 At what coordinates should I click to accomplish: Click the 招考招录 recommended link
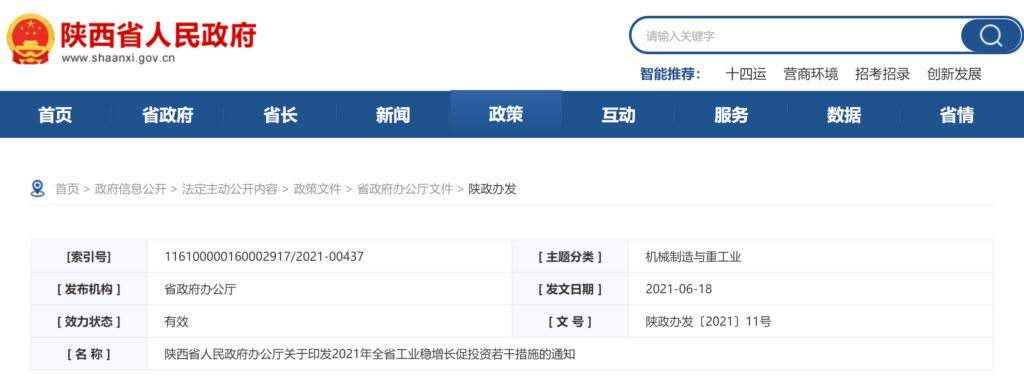pos(883,74)
